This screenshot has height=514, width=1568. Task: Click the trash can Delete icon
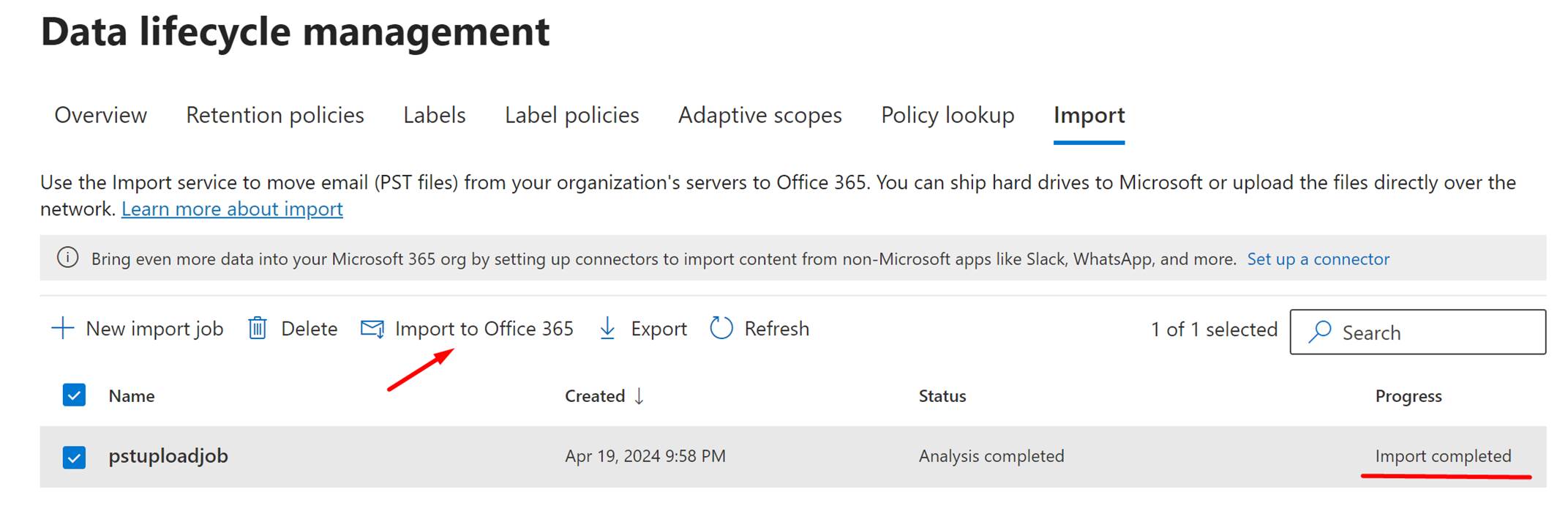[257, 328]
